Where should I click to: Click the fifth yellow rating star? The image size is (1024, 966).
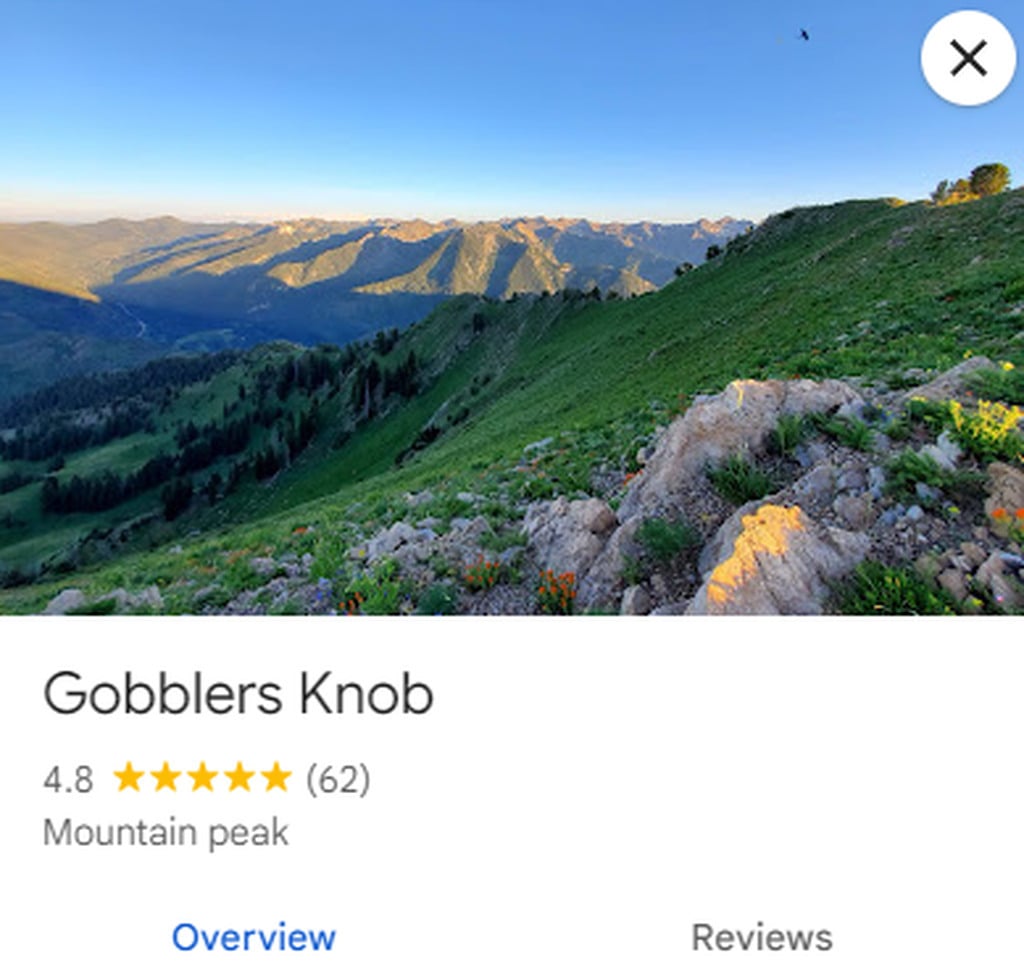[x=276, y=777]
